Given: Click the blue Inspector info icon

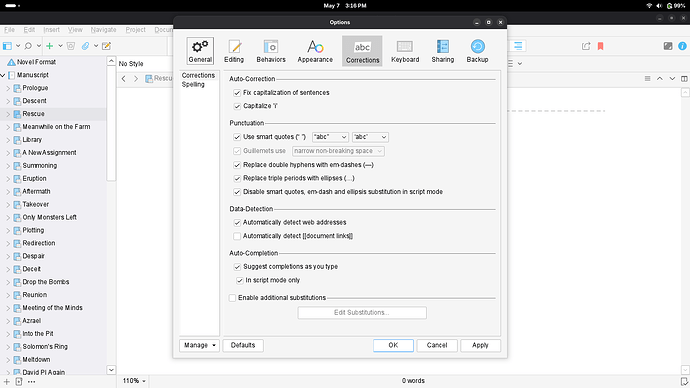Looking at the screenshot, I should click(682, 46).
